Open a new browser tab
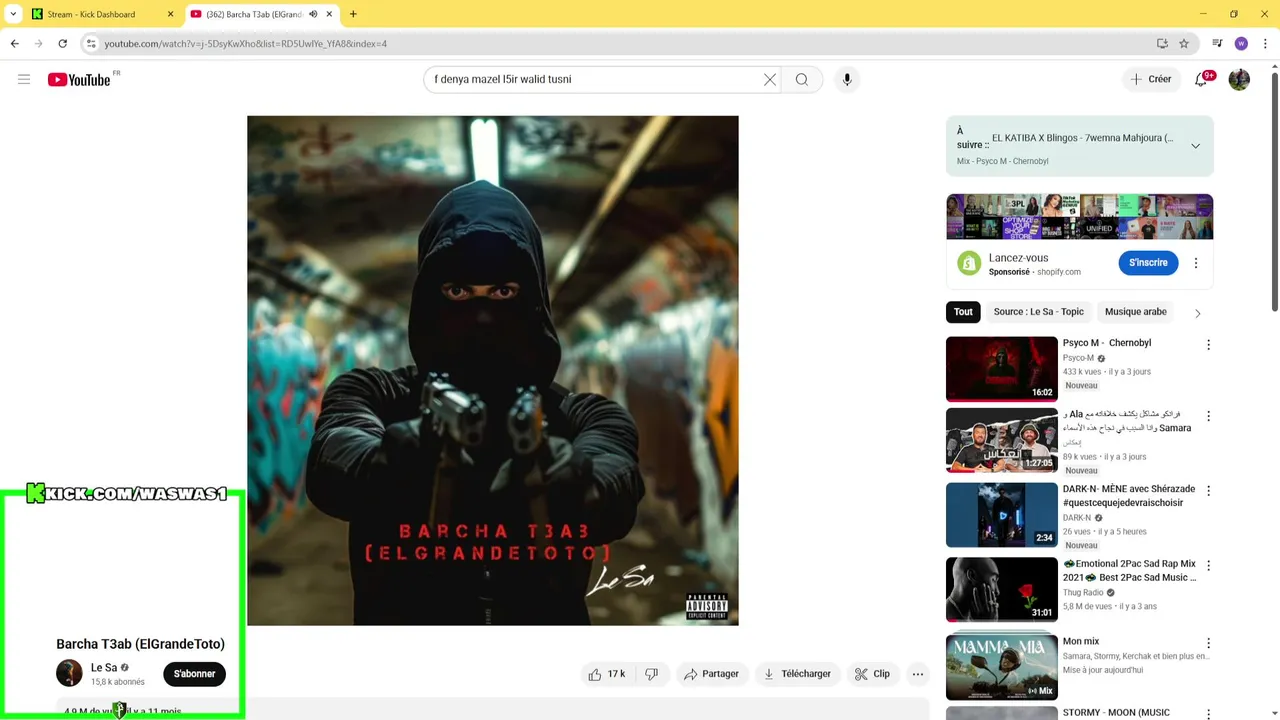This screenshot has height=720, width=1280. pos(353,14)
